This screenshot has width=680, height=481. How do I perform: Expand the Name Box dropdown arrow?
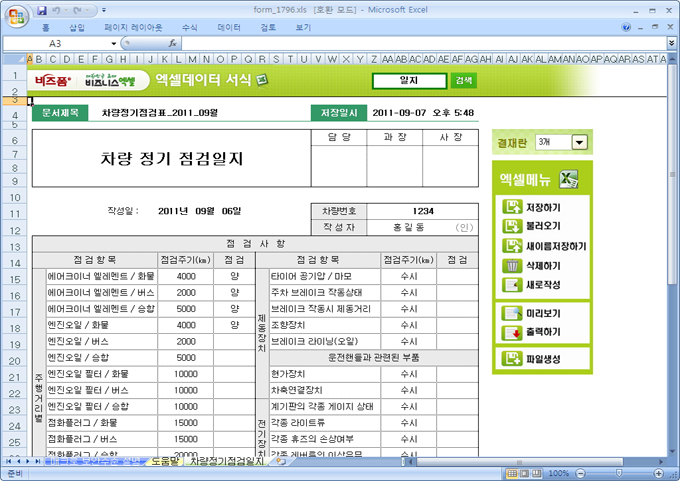(114, 43)
